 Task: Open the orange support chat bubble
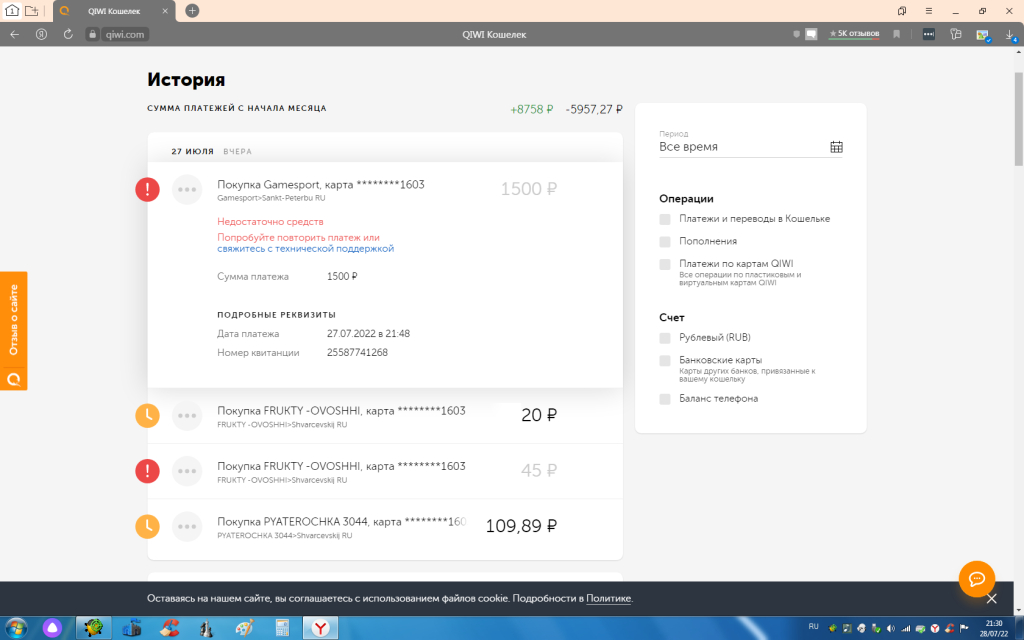pyautogui.click(x=977, y=579)
